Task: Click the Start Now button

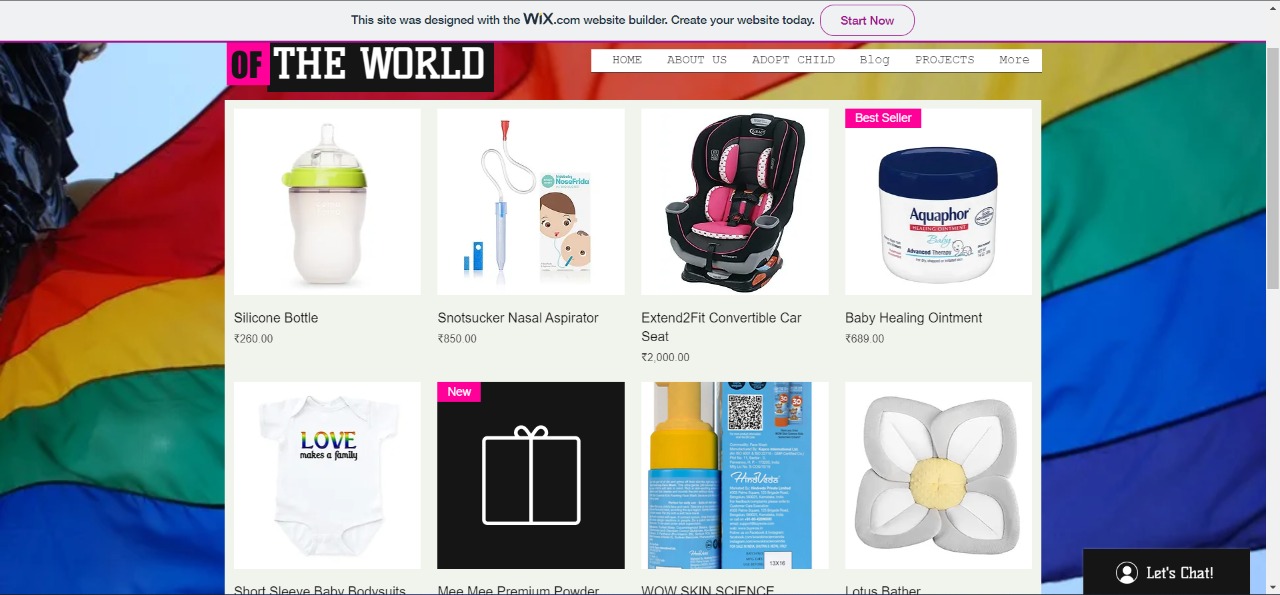Action: point(867,20)
